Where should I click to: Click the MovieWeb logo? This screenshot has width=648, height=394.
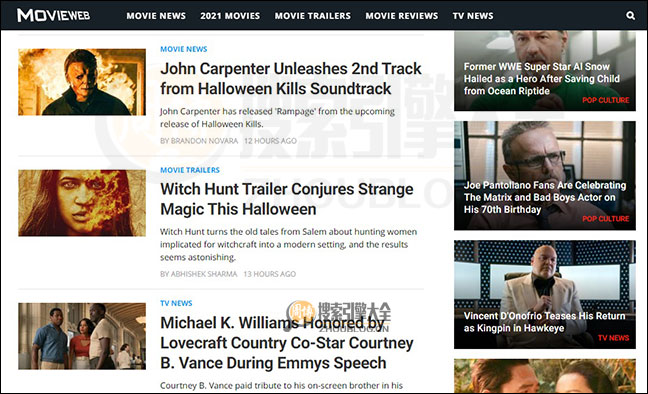click(53, 15)
